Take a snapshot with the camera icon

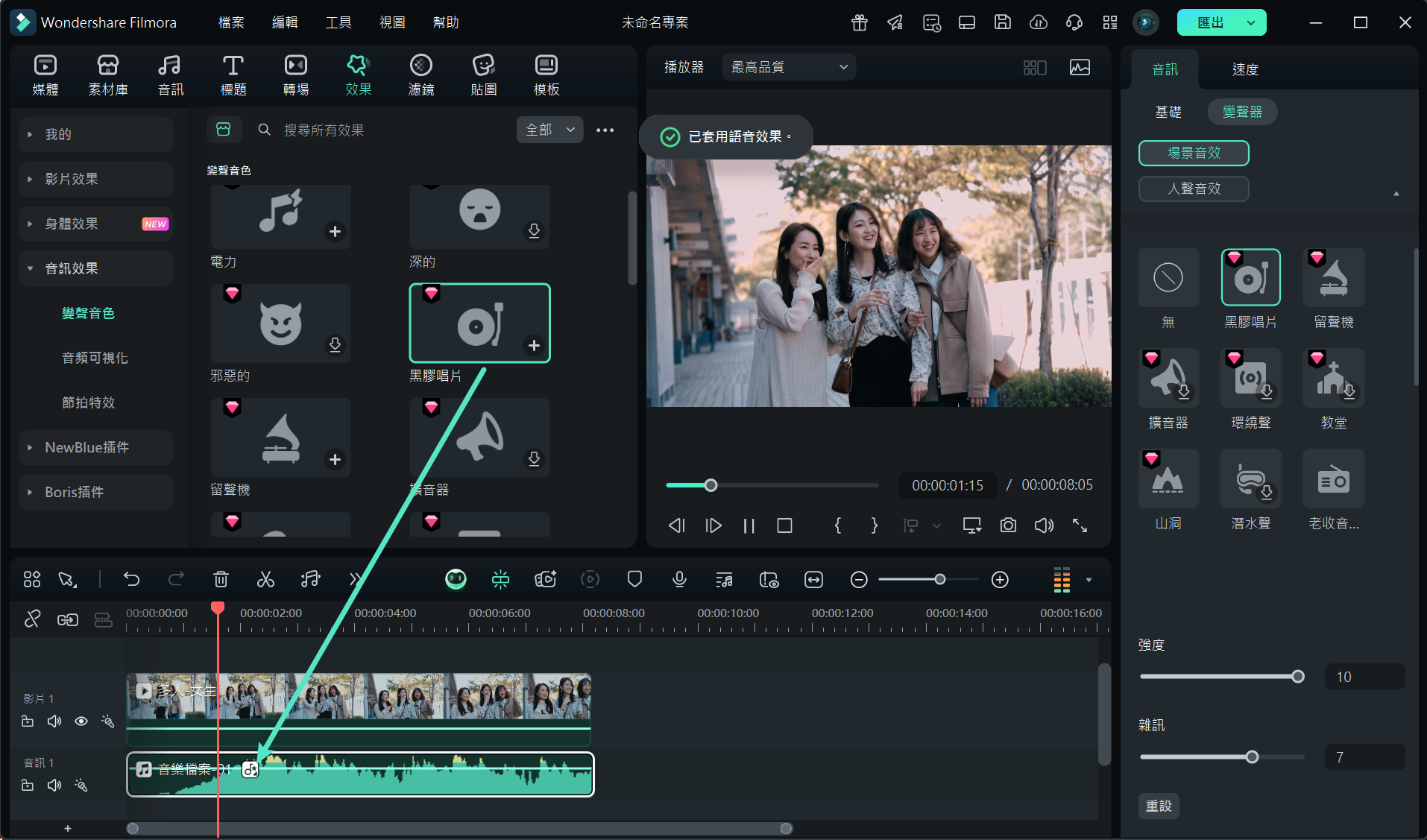click(x=1008, y=525)
